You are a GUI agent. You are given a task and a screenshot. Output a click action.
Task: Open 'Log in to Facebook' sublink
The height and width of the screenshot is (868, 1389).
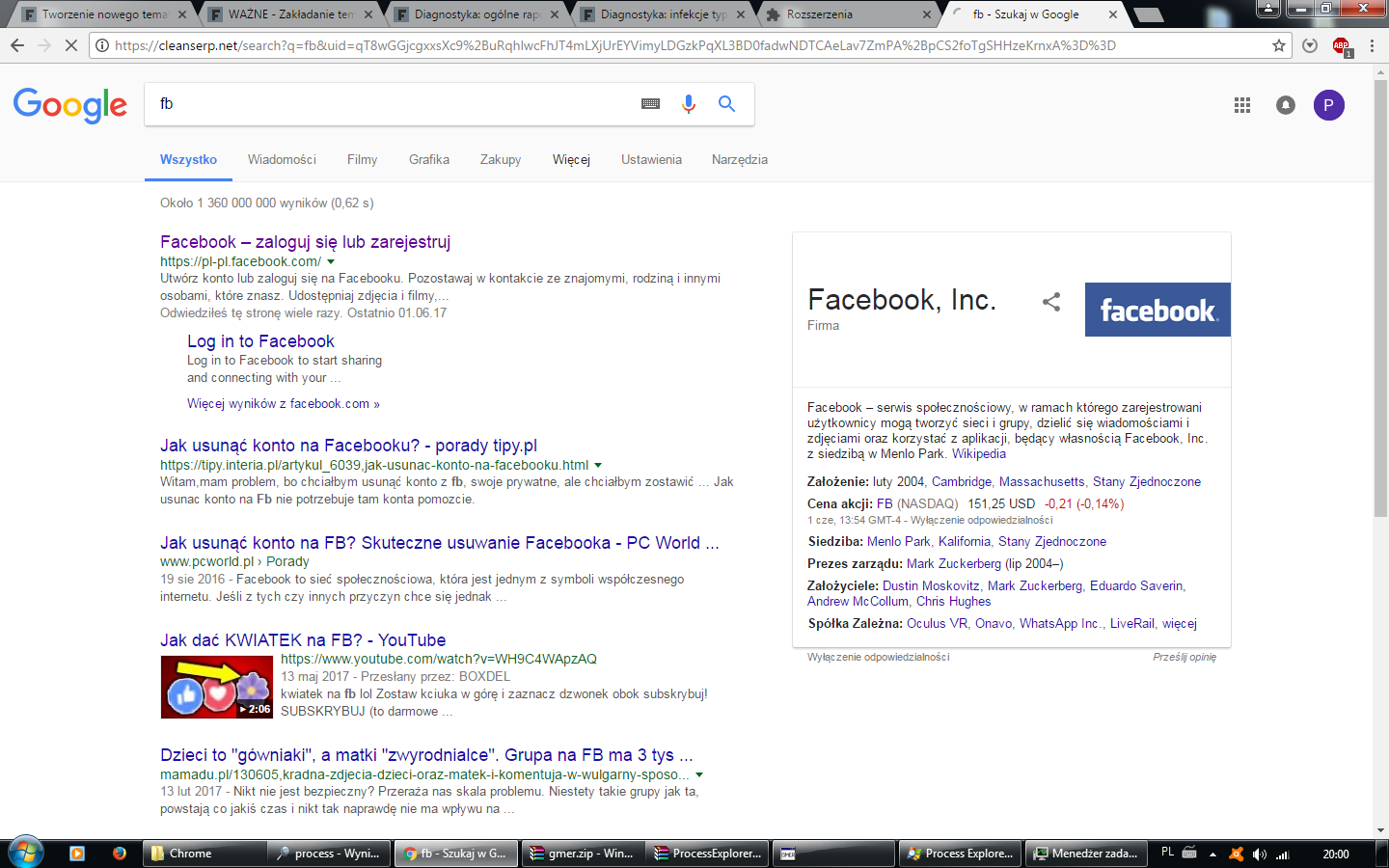260,341
